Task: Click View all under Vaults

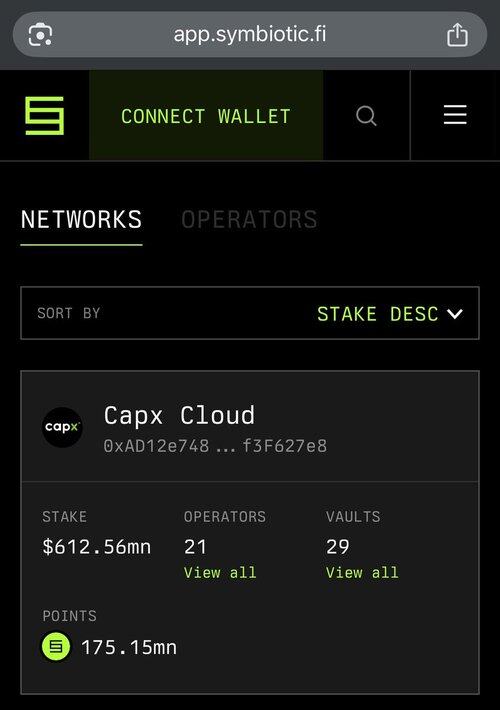Action: (362, 572)
